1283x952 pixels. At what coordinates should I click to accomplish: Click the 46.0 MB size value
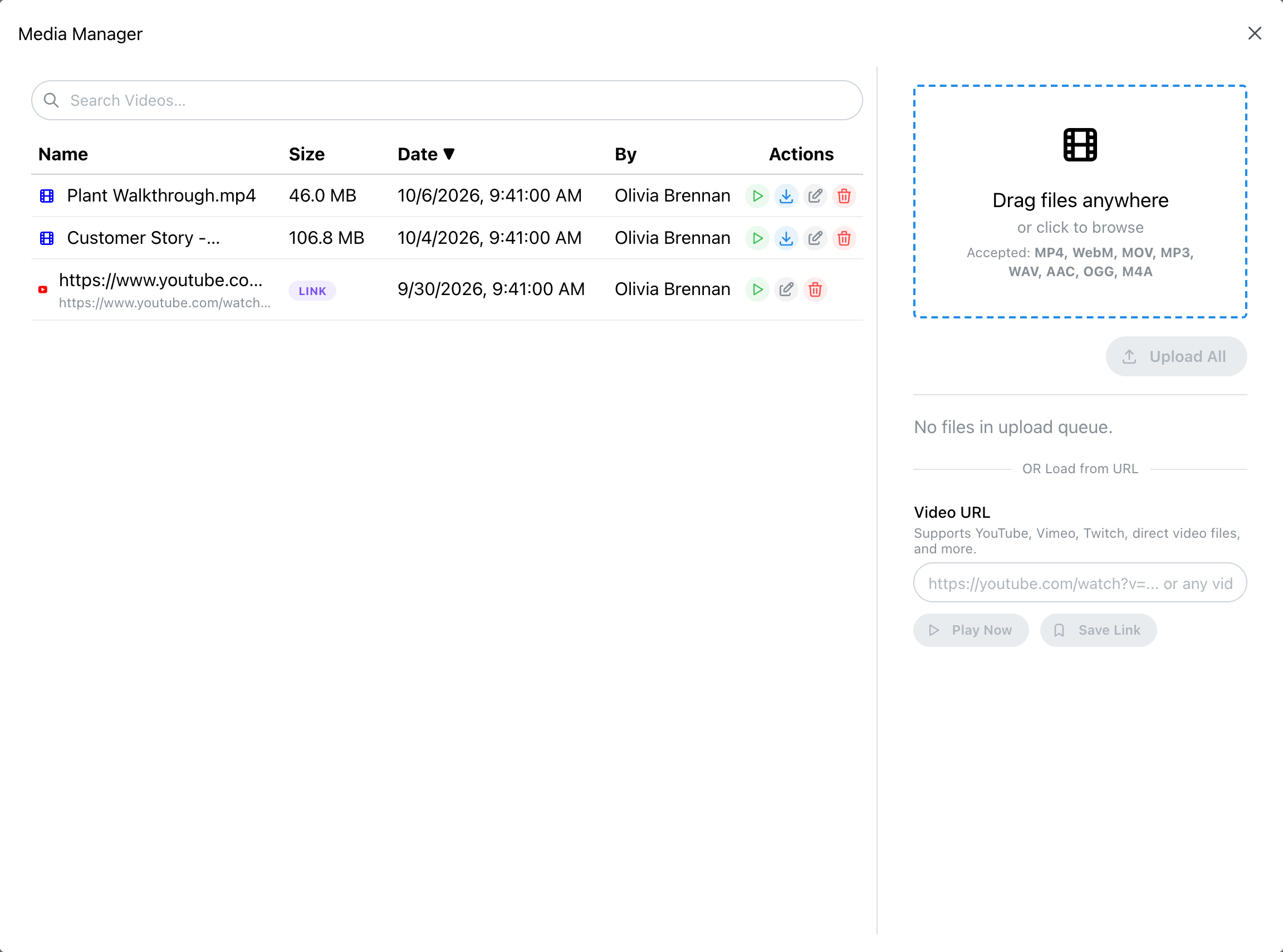coord(323,196)
